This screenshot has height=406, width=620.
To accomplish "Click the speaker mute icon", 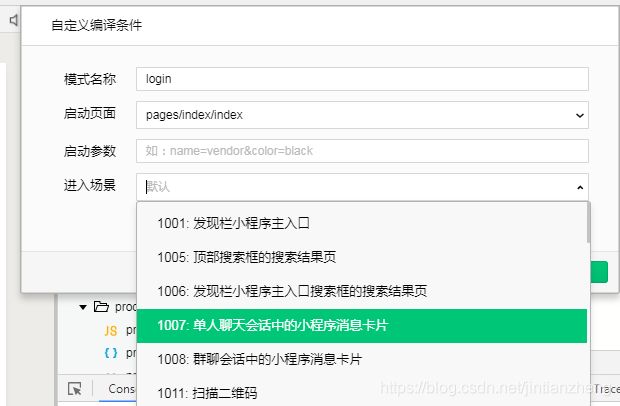I will 13,20.
